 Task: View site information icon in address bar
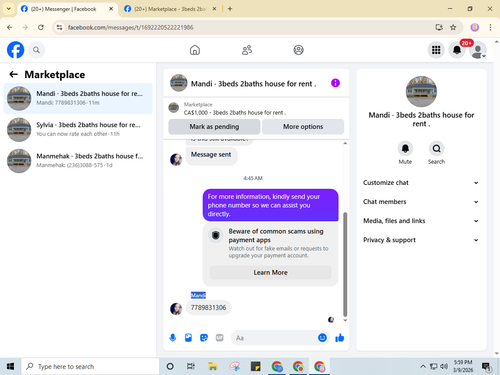tap(59, 27)
